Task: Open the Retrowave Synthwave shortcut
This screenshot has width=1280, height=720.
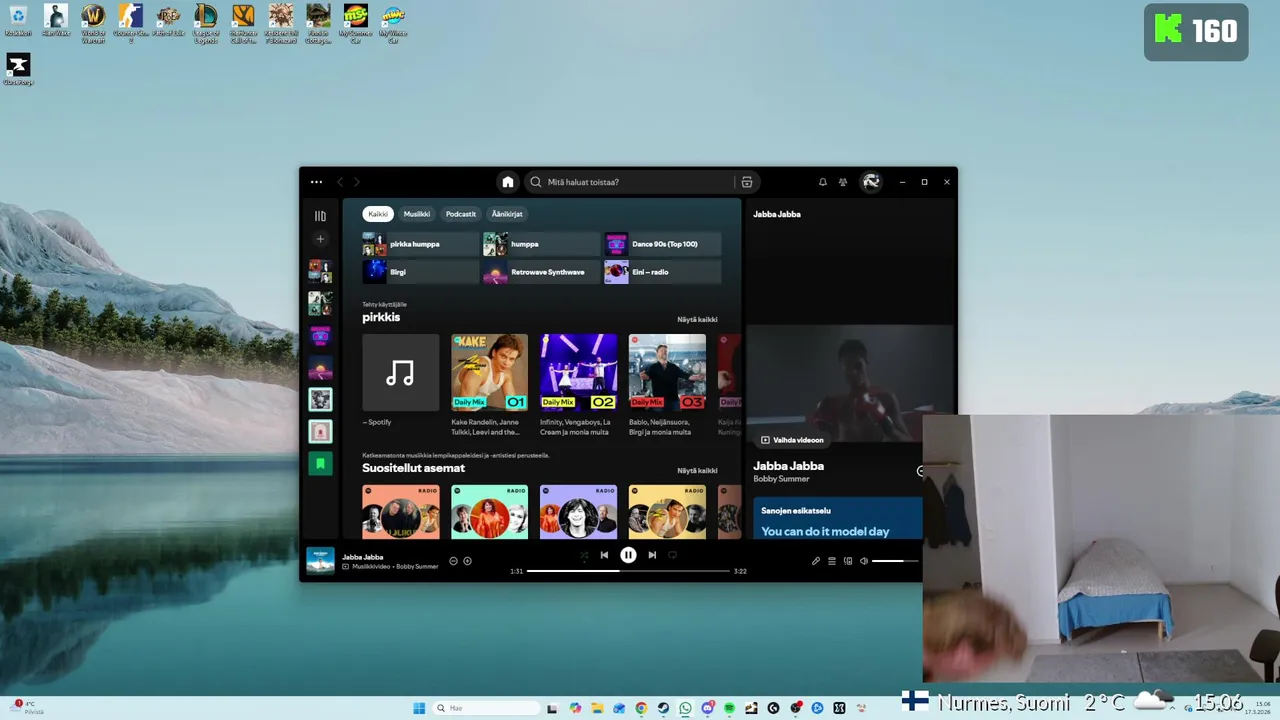Action: (541, 272)
